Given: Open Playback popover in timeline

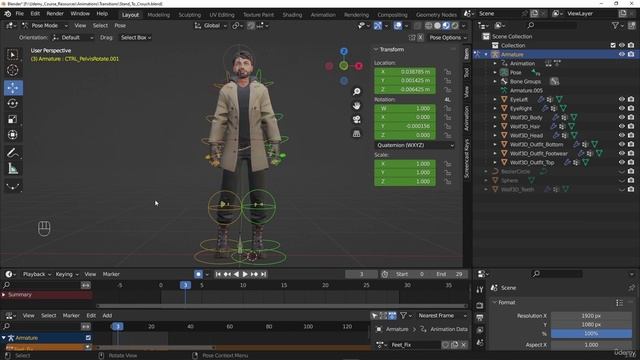Looking at the screenshot, I should click(37, 274).
